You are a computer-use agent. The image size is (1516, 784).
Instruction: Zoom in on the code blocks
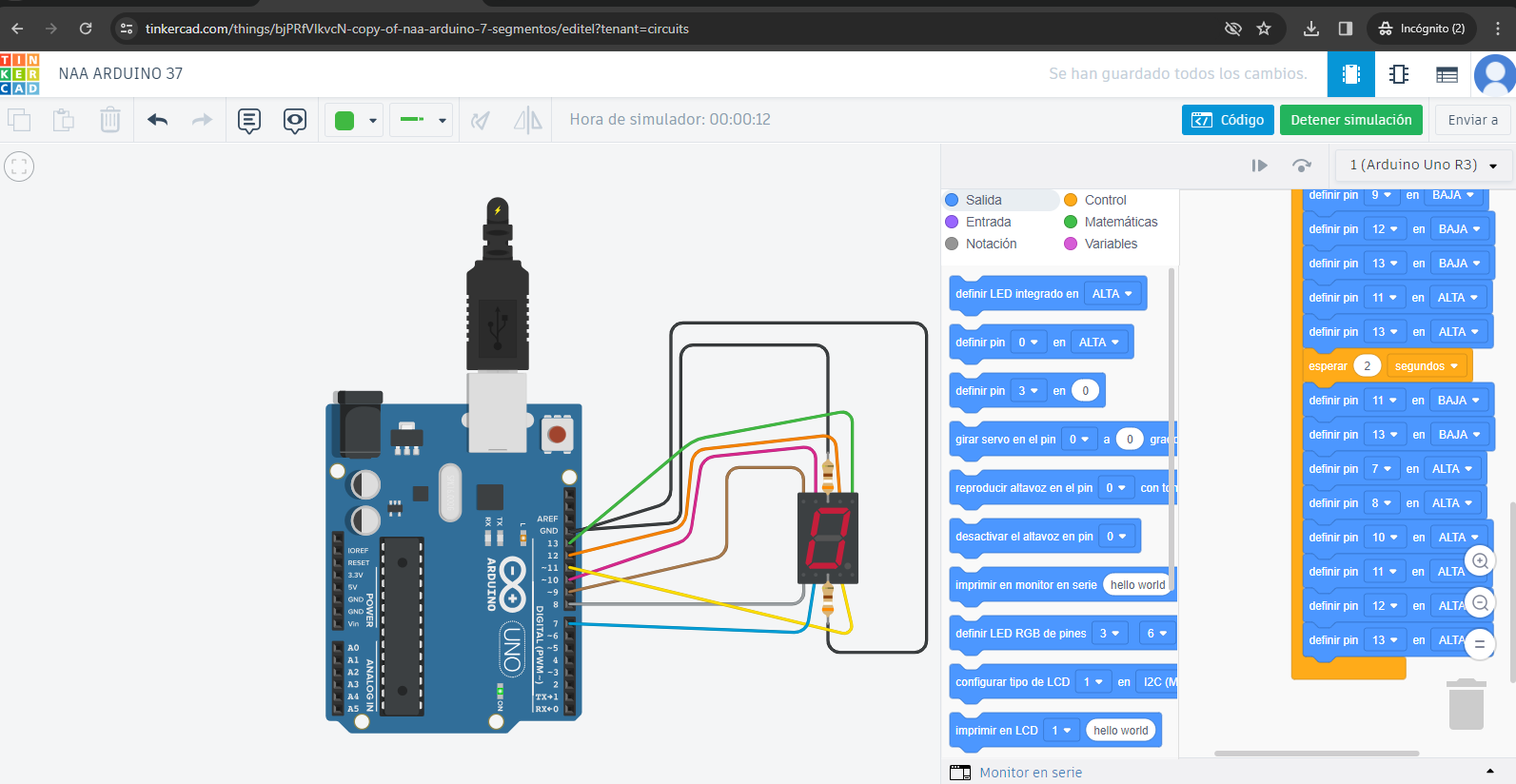[x=1480, y=561]
